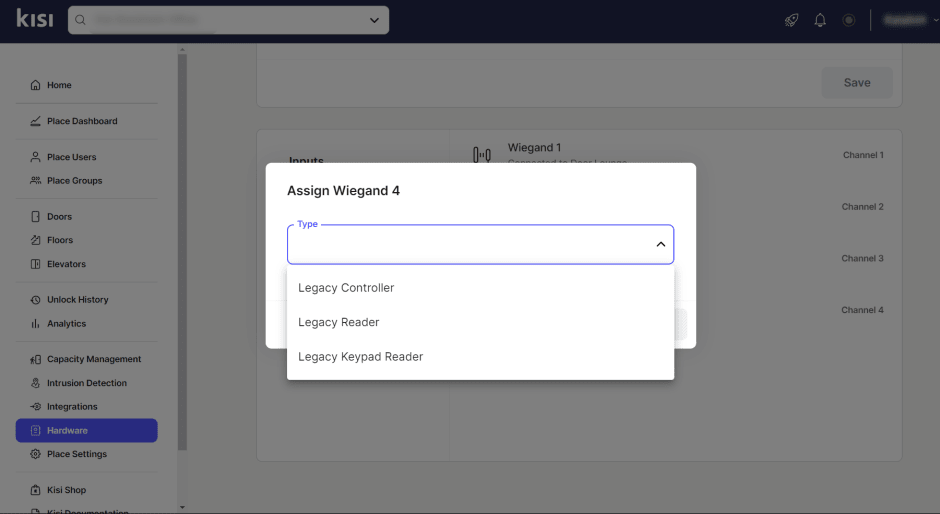
Task: Click the Save button
Action: click(x=857, y=83)
